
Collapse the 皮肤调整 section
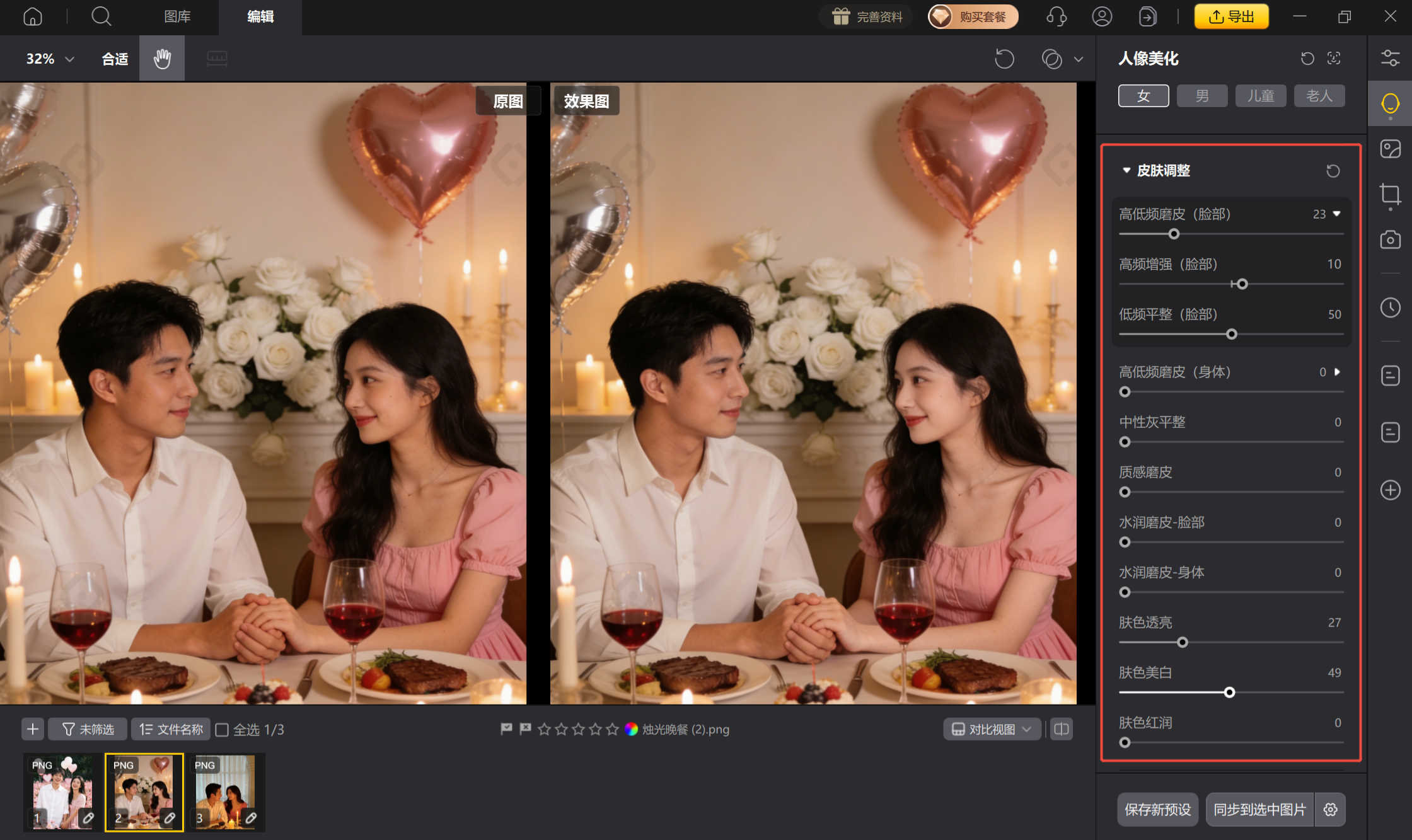pos(1126,170)
